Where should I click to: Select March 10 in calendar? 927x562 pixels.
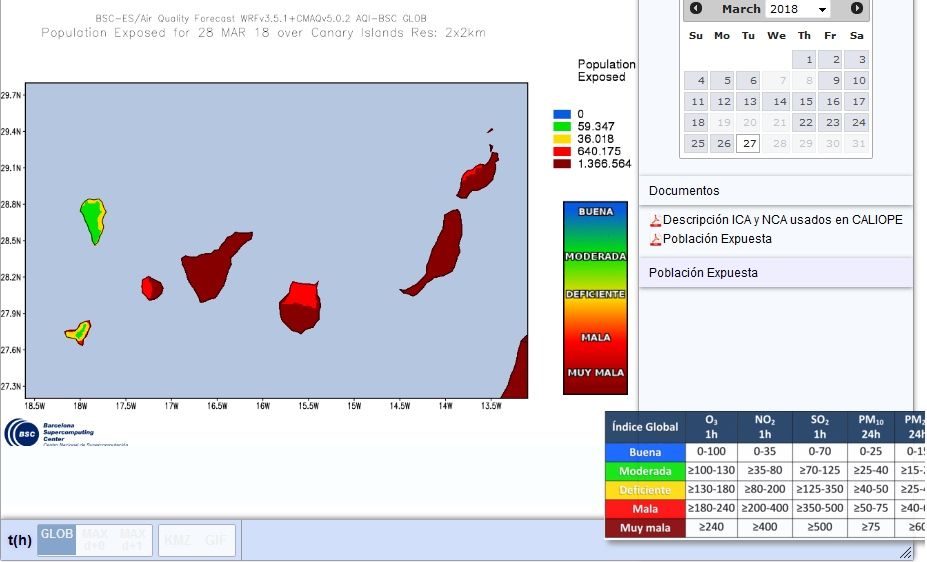pyautogui.click(x=856, y=80)
